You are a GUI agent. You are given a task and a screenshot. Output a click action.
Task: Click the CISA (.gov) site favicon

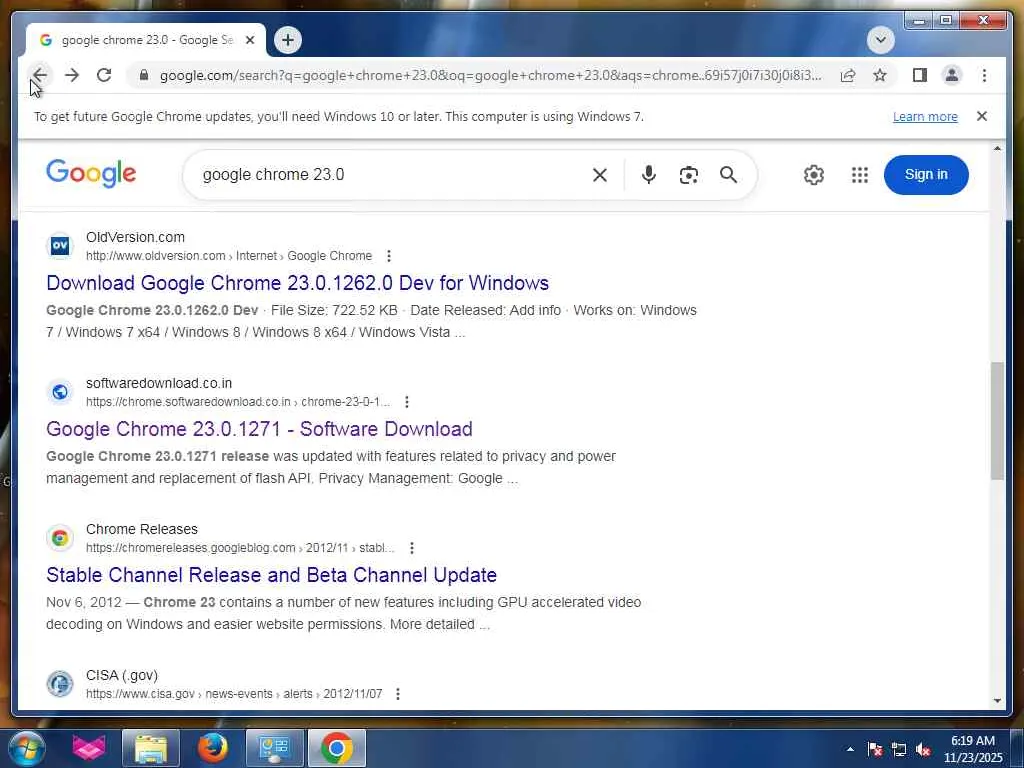click(59, 684)
